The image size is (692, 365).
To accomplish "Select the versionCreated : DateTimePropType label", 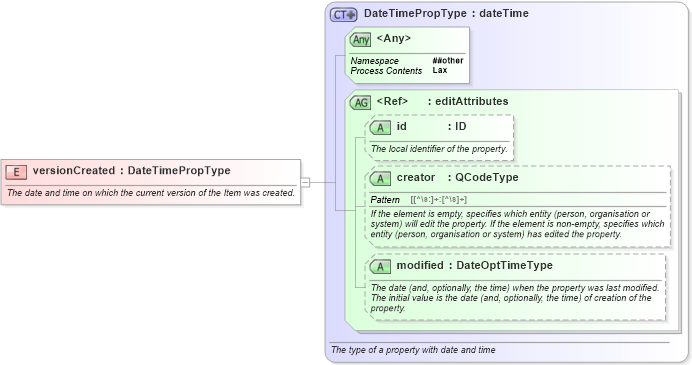I will (132, 171).
